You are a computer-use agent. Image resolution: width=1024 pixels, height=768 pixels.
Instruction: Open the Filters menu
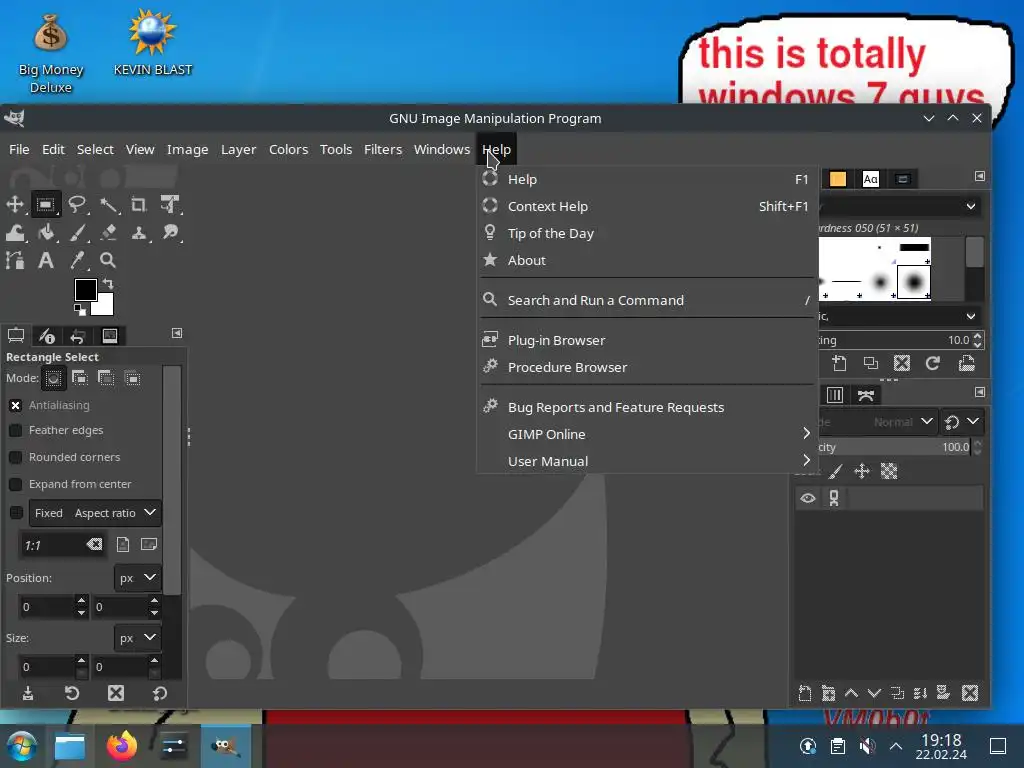click(x=383, y=150)
